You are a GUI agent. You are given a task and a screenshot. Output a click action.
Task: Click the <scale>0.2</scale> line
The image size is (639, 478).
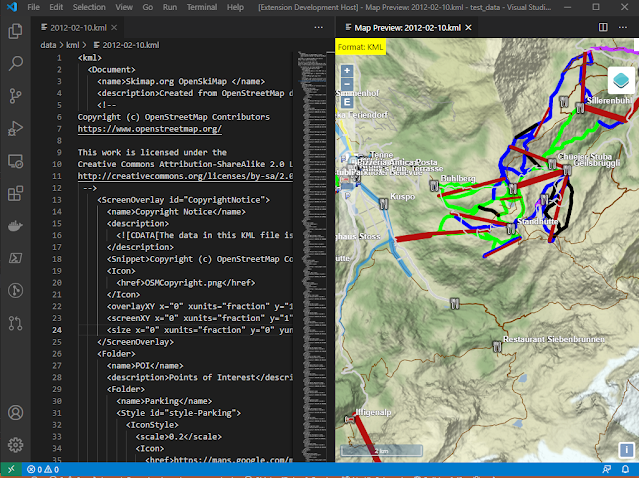click(178, 436)
